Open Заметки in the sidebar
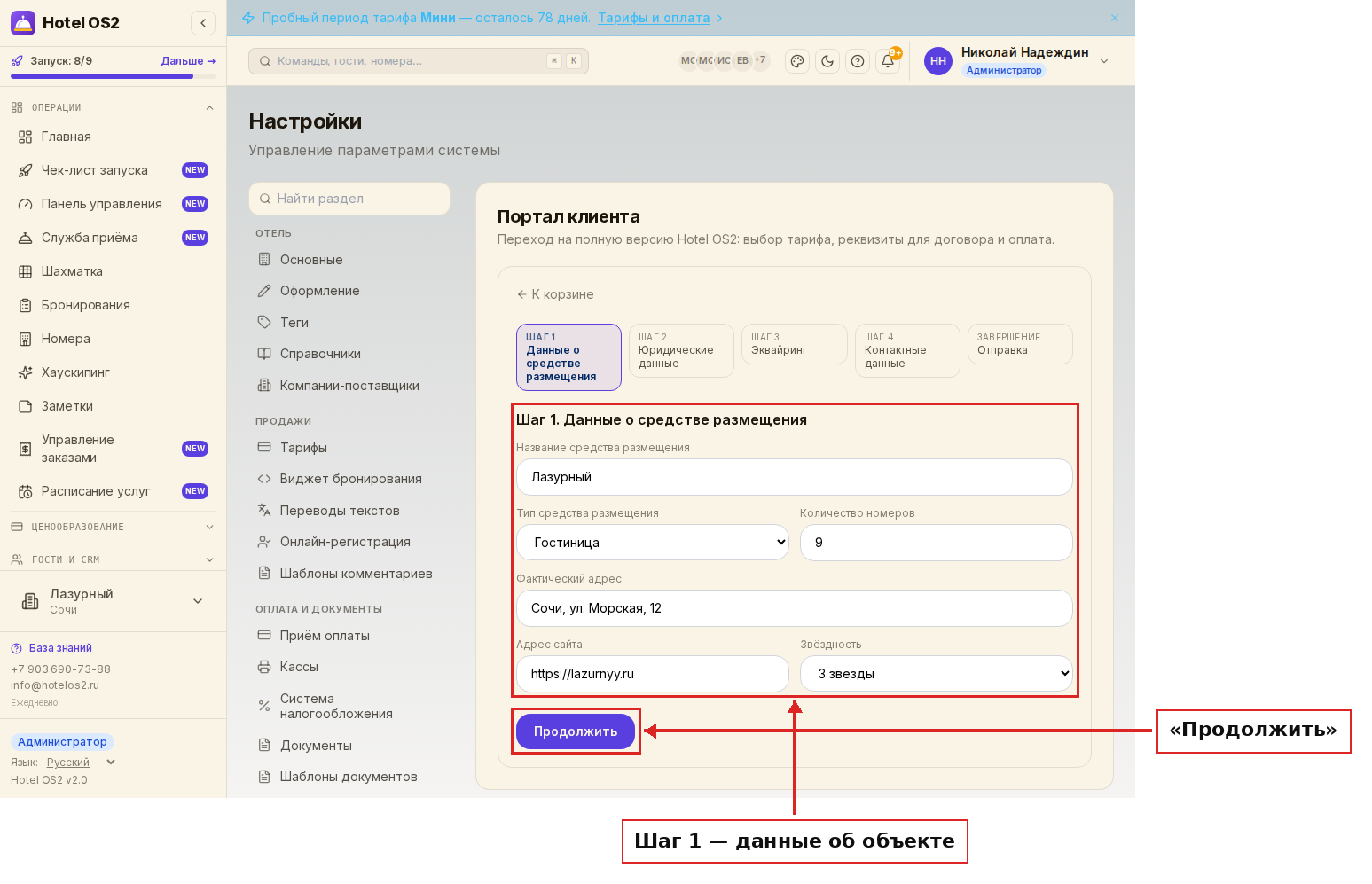This screenshot has height=884, width=1372. point(114,406)
